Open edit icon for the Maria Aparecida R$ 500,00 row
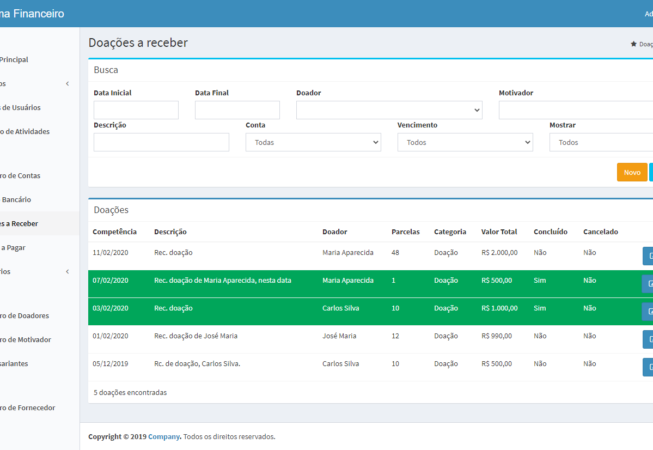 648,283
